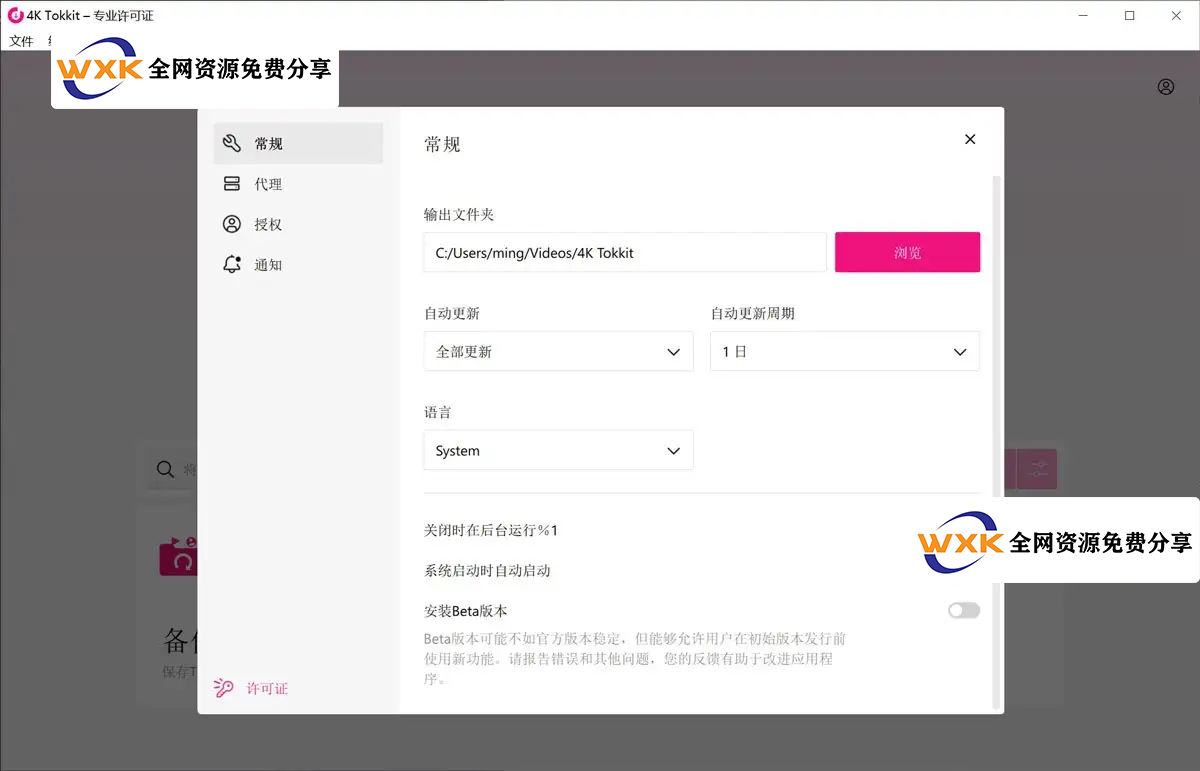
Task: Click the bell icon for 通知
Action: [x=232, y=265]
